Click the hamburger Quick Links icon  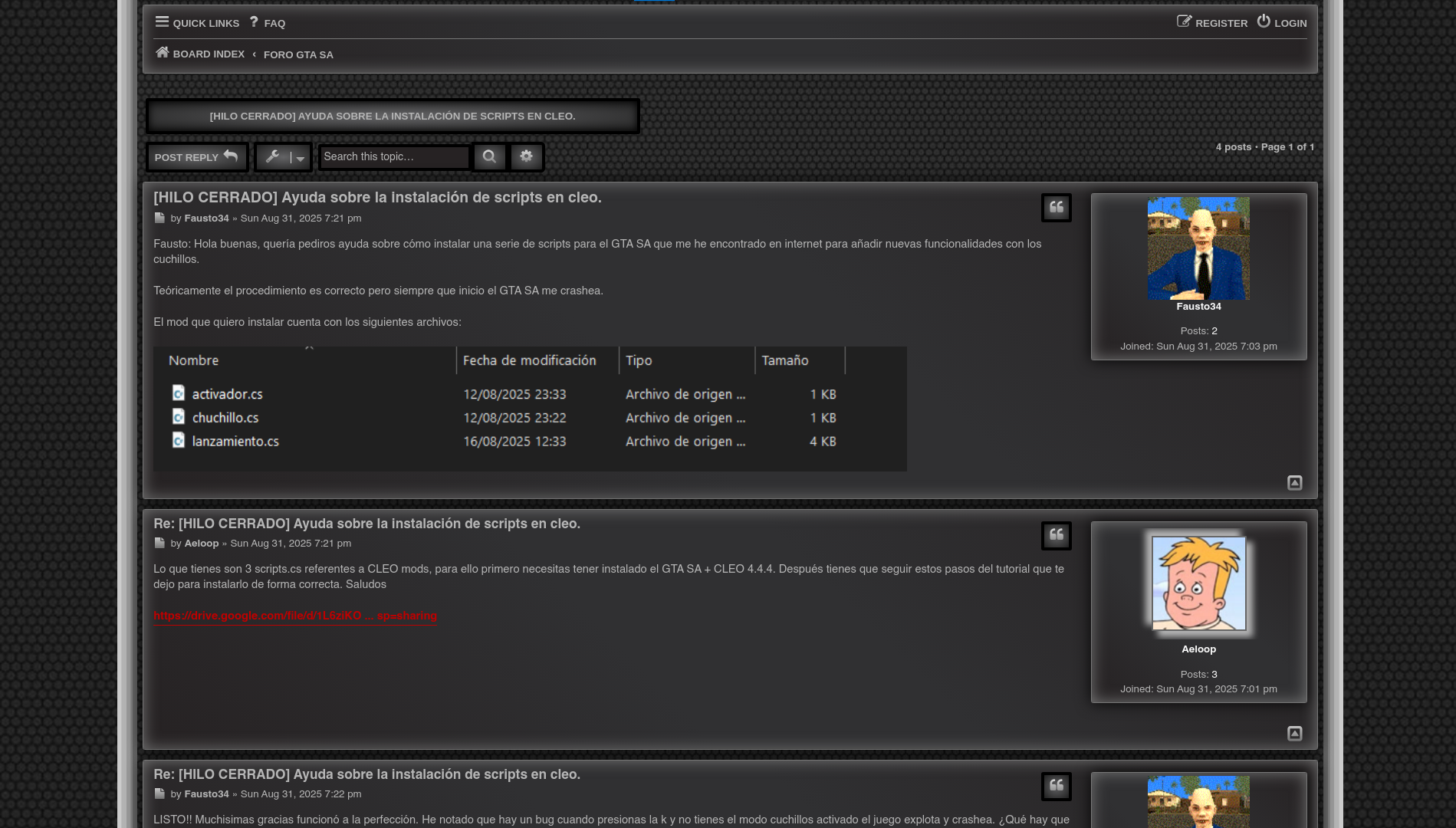[162, 21]
